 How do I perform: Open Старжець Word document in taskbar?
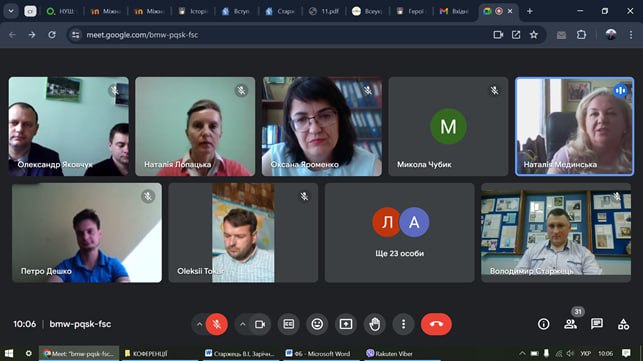pos(240,353)
